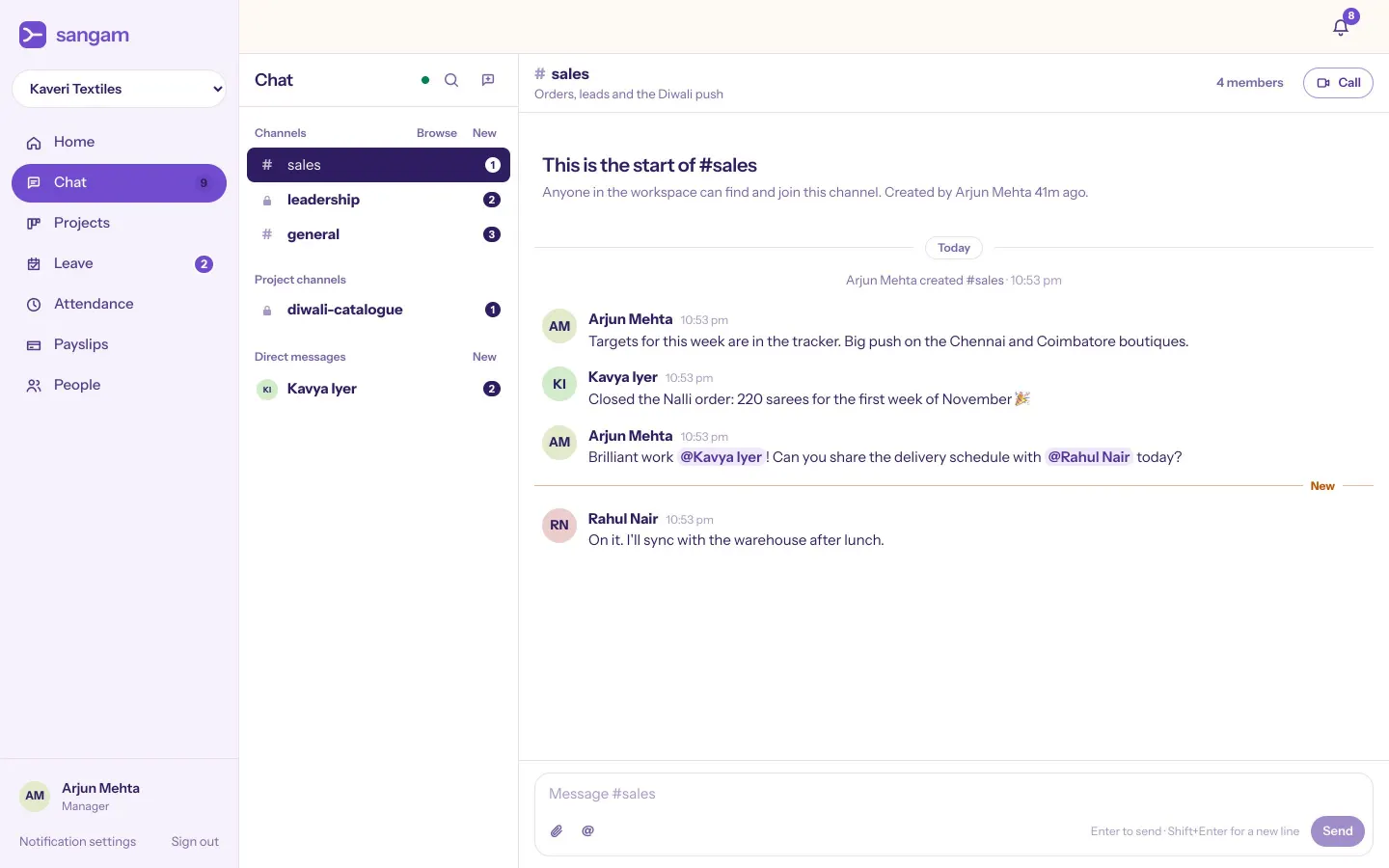Open the Kaveri Textiles workspace dropdown
The width and height of the screenshot is (1389, 868).
pyautogui.click(x=120, y=89)
